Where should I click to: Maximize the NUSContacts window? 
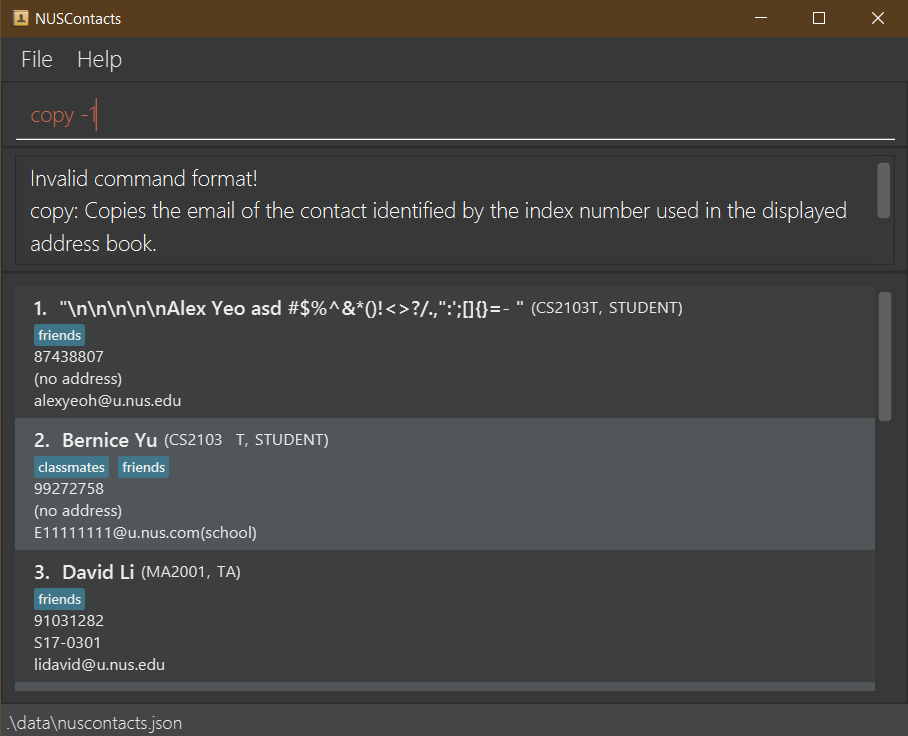(x=819, y=19)
